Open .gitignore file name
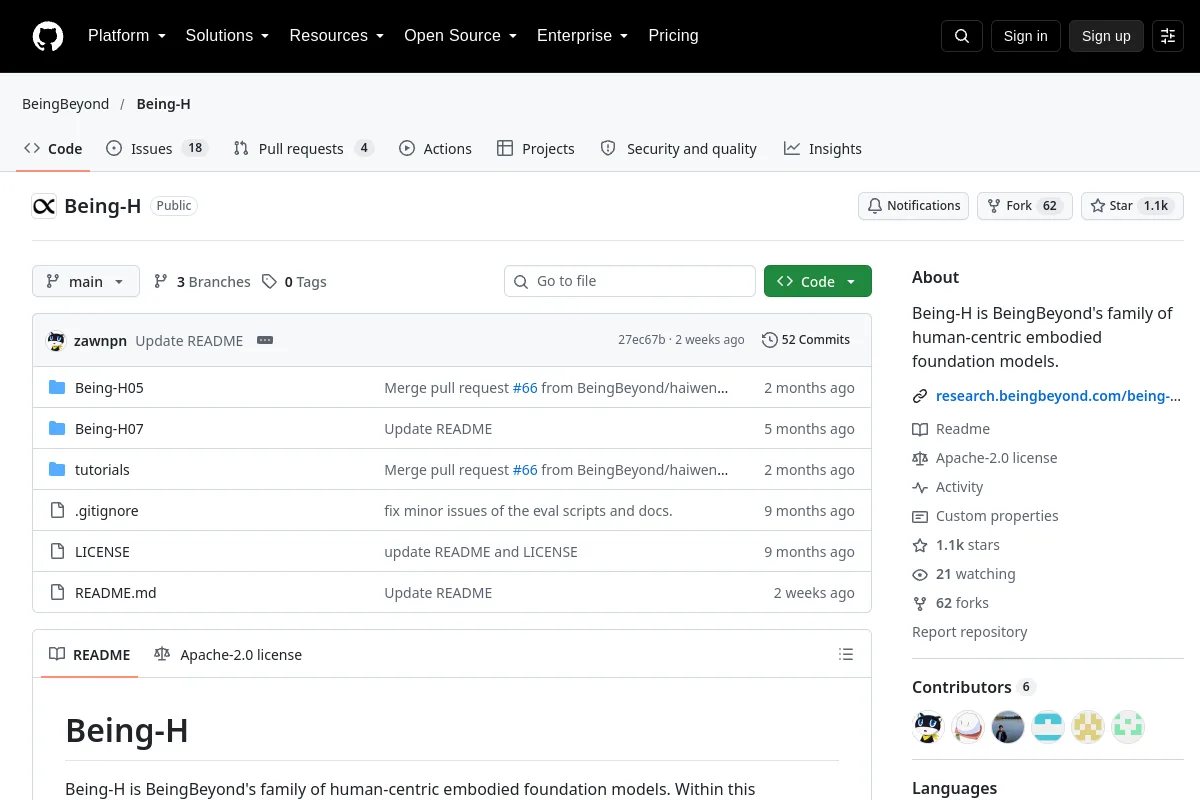 point(107,511)
